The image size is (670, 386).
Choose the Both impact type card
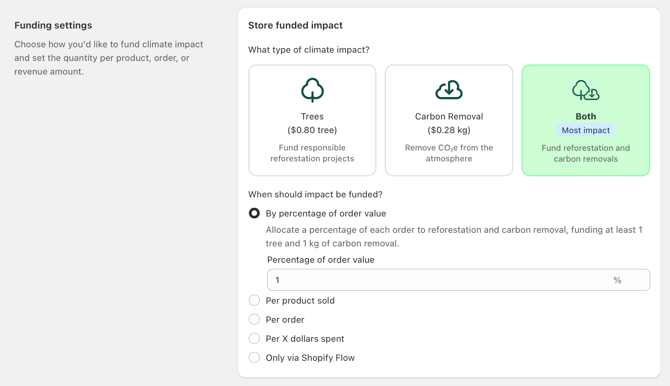pyautogui.click(x=586, y=120)
